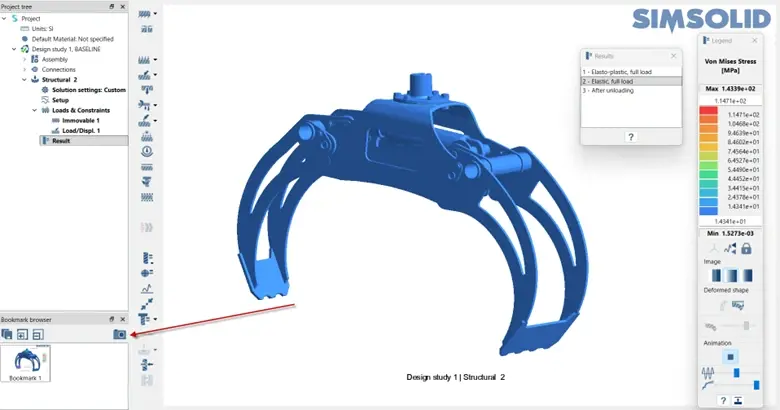Click the collapse all bookmarks icon
The image size is (780, 410).
tap(38, 333)
